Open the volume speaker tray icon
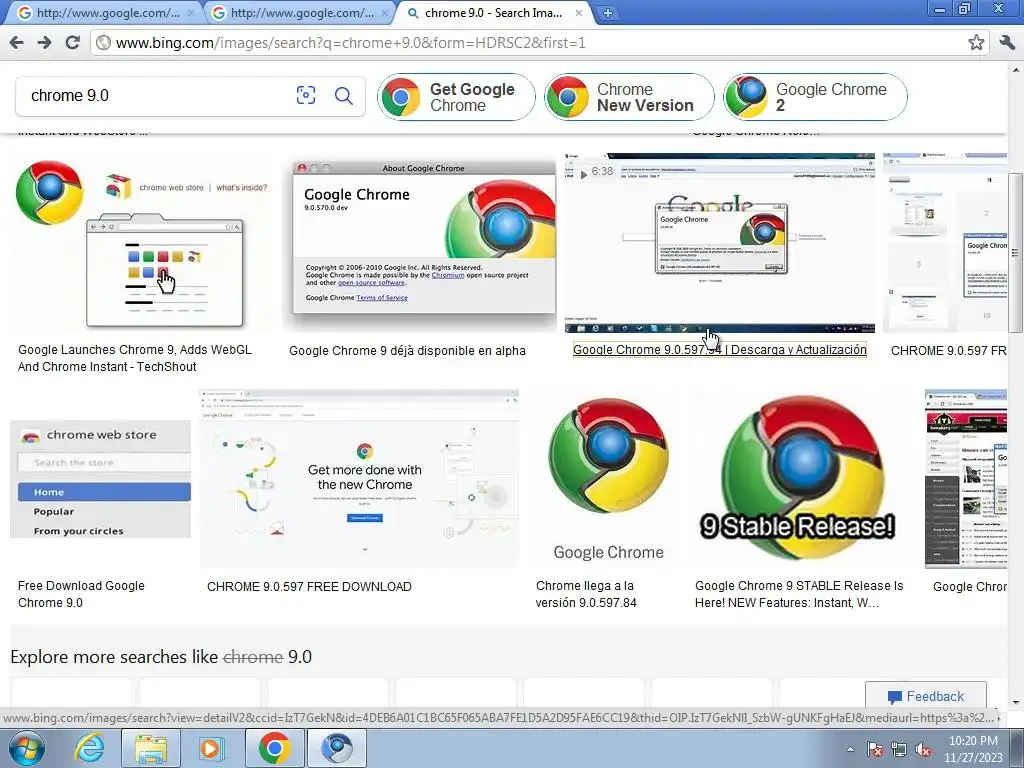The width and height of the screenshot is (1024, 768). (x=923, y=750)
